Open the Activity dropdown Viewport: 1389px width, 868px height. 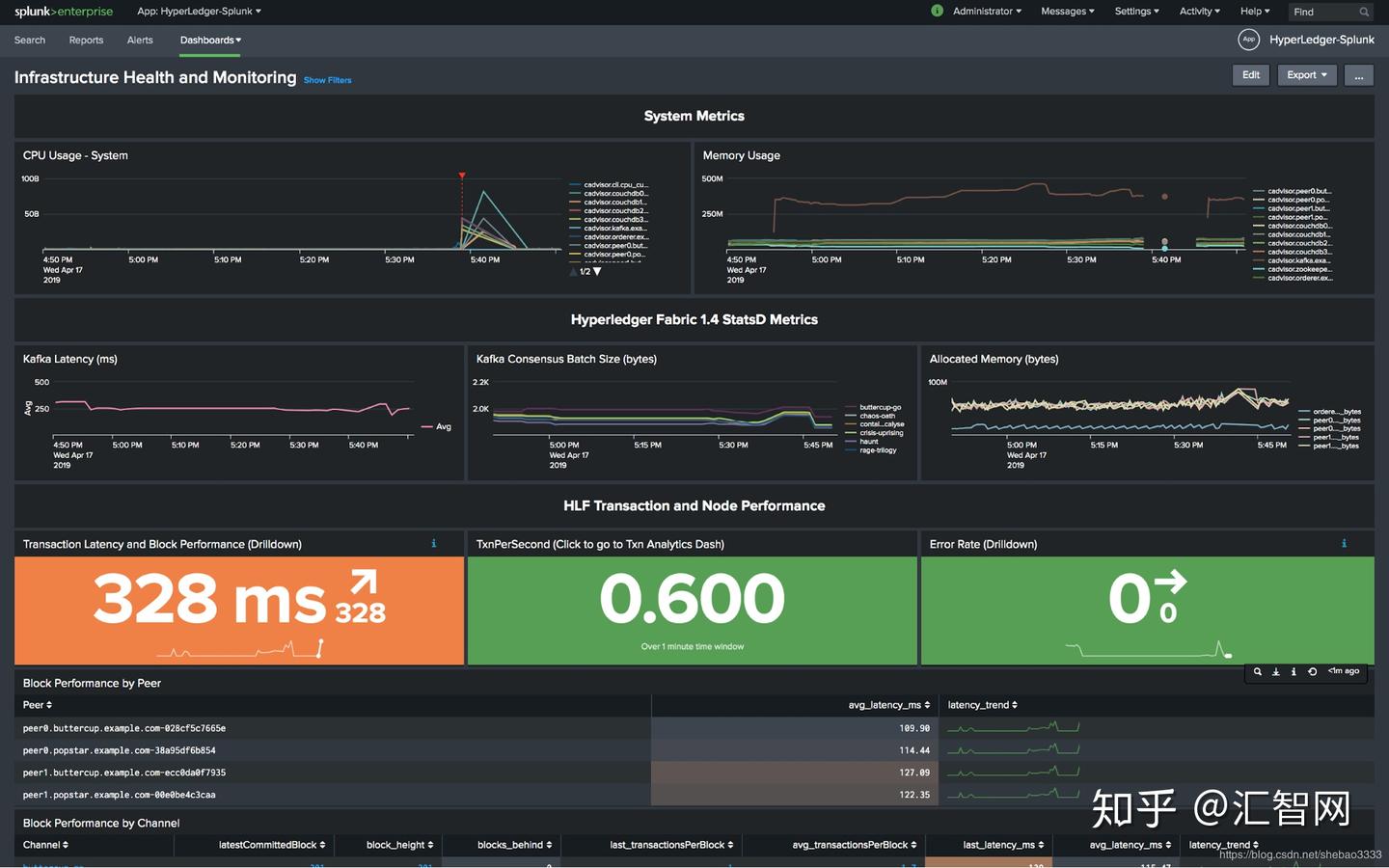1200,12
